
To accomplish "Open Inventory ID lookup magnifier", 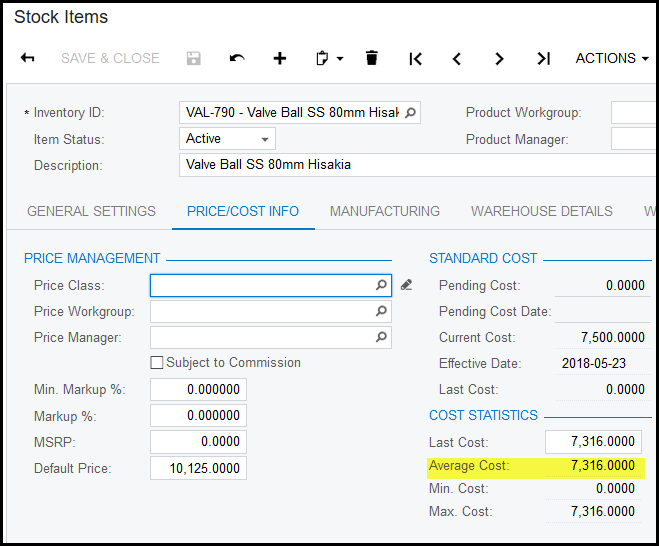I will click(x=410, y=112).
